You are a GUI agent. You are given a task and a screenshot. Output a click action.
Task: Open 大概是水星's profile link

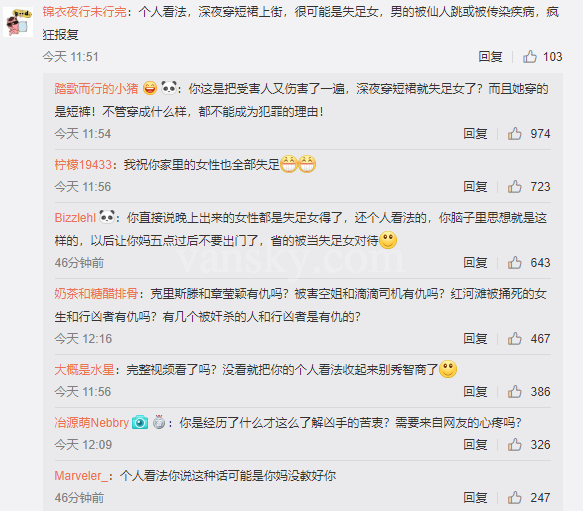tap(84, 370)
